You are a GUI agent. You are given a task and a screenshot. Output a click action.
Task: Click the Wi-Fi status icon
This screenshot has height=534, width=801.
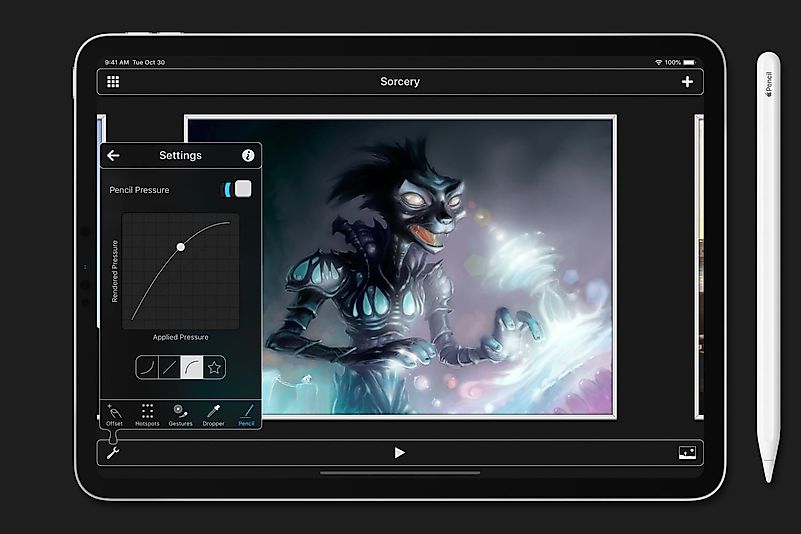pos(658,62)
